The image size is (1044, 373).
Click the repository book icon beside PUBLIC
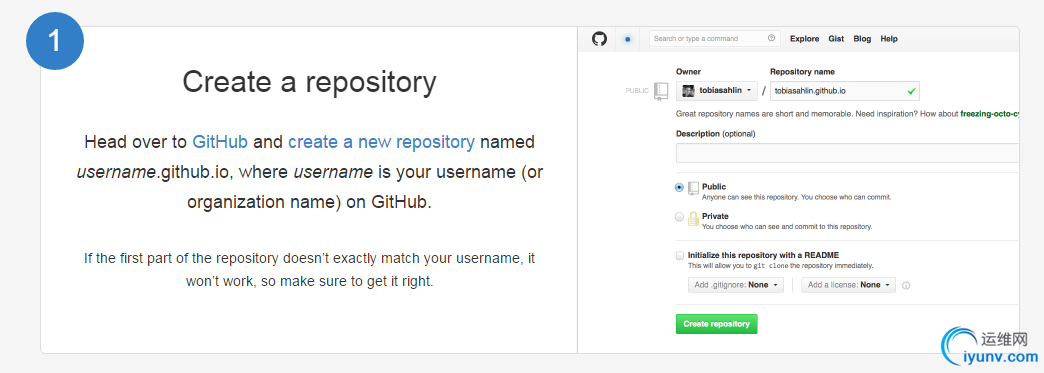pos(660,91)
